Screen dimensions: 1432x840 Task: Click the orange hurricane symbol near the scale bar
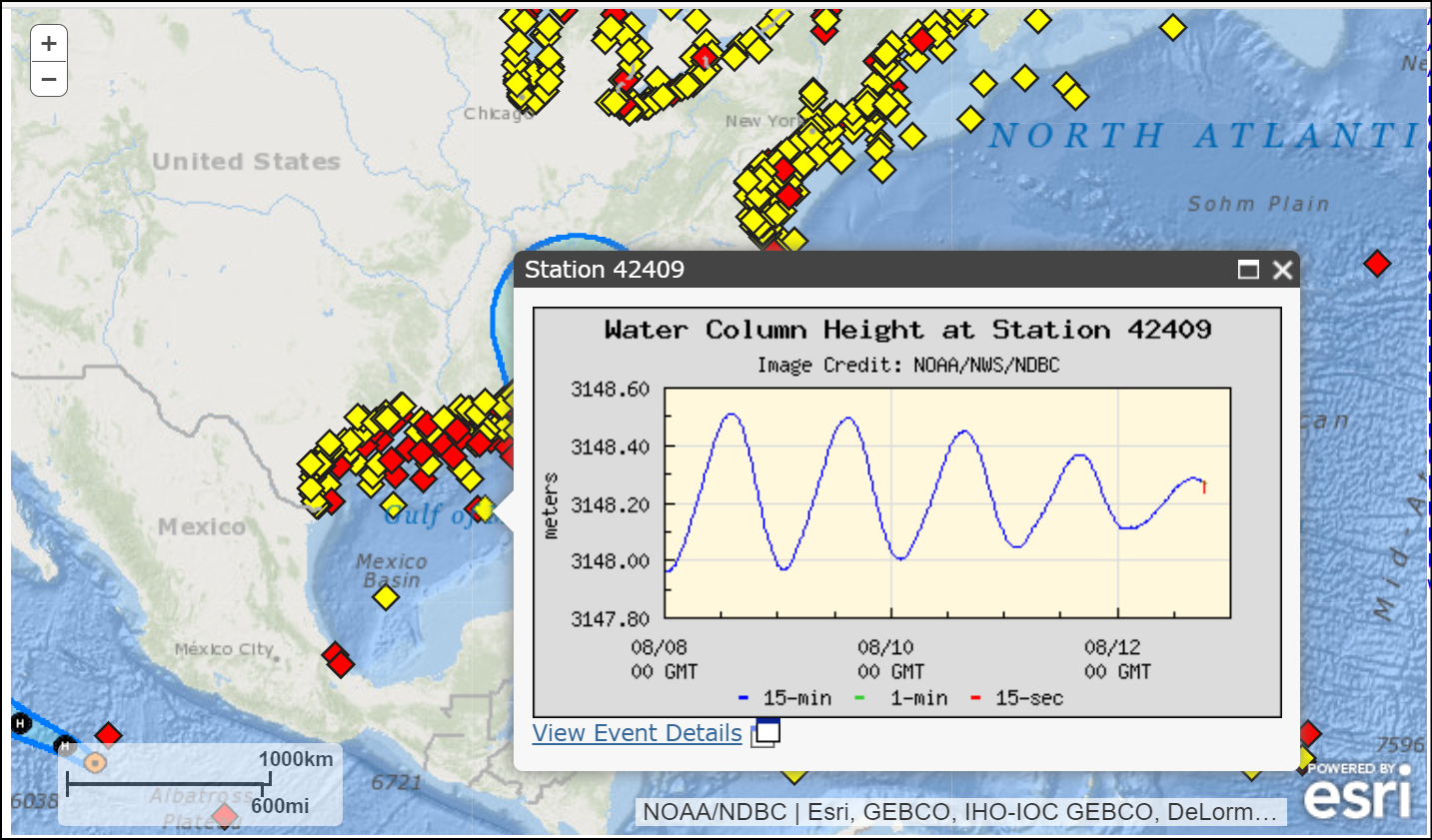point(95,763)
